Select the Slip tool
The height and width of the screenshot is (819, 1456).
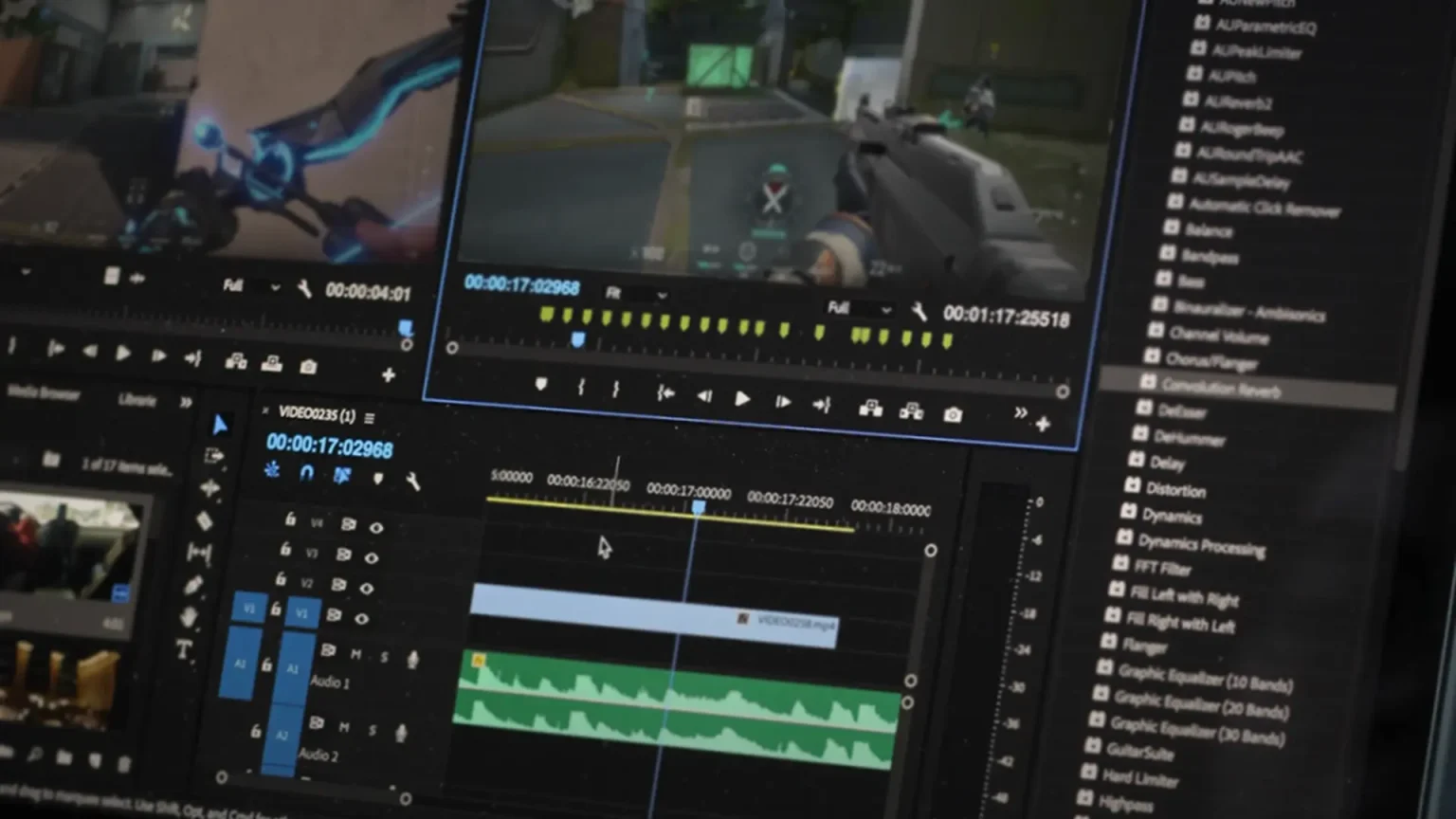[x=199, y=552]
